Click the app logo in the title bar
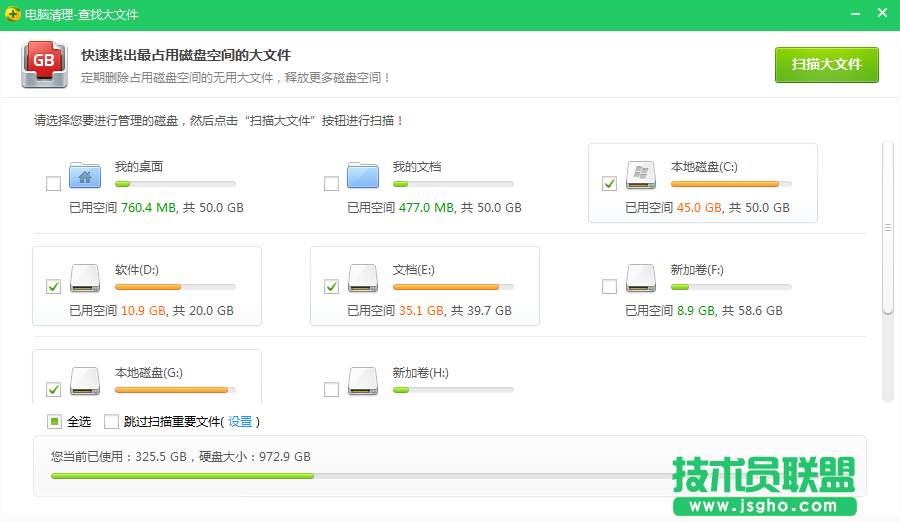The width and height of the screenshot is (900, 522). pyautogui.click(x=13, y=15)
